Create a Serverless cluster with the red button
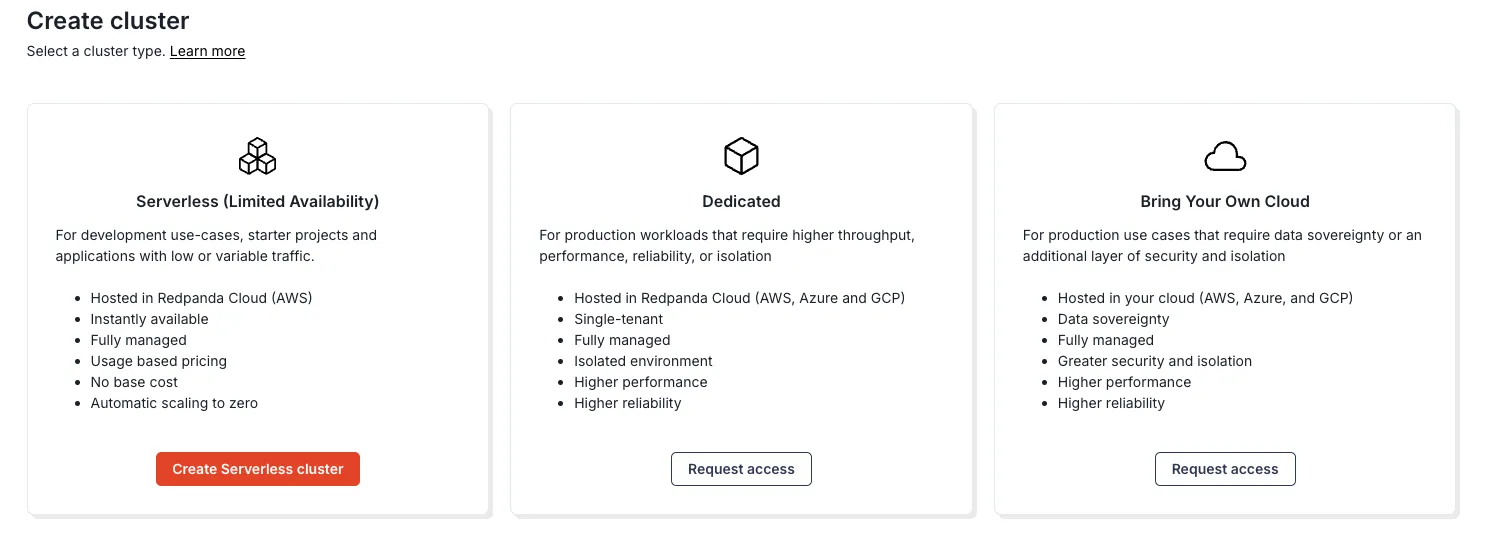 [258, 469]
